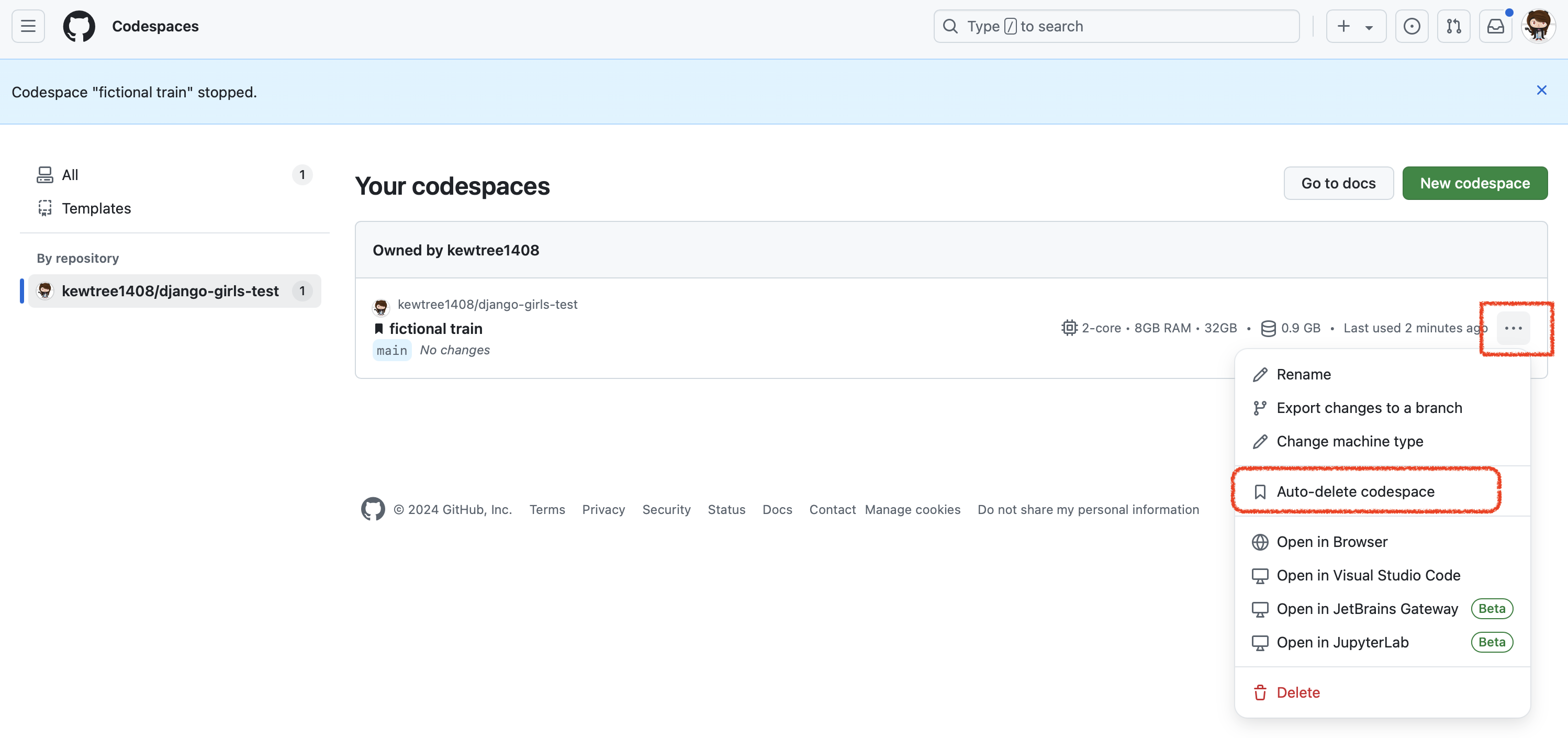The width and height of the screenshot is (1568, 738).
Task: Open the hamburger navigation menu
Action: 28,26
